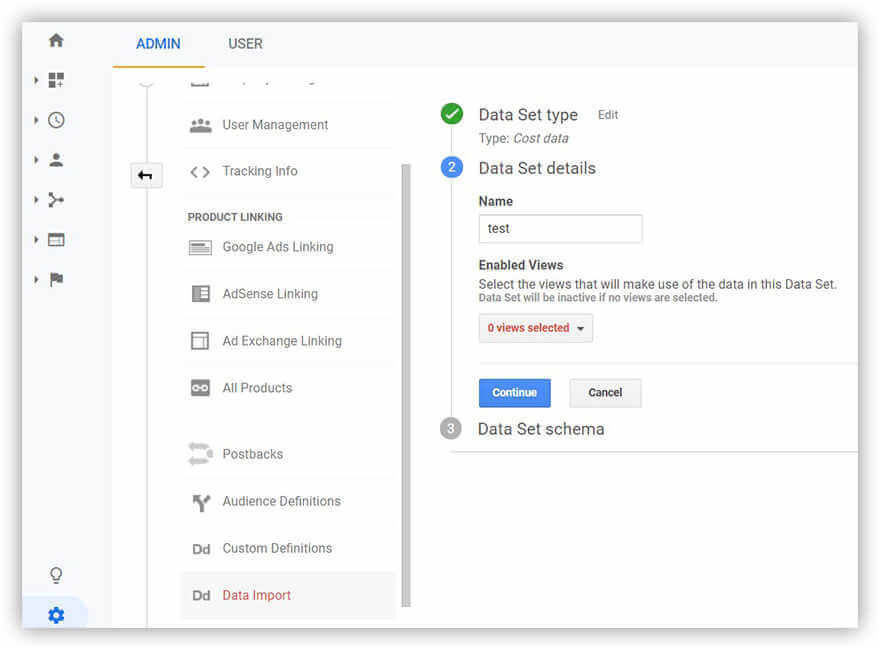This screenshot has width=880, height=650.
Task: Open Google Ads Linking
Action: pos(277,247)
